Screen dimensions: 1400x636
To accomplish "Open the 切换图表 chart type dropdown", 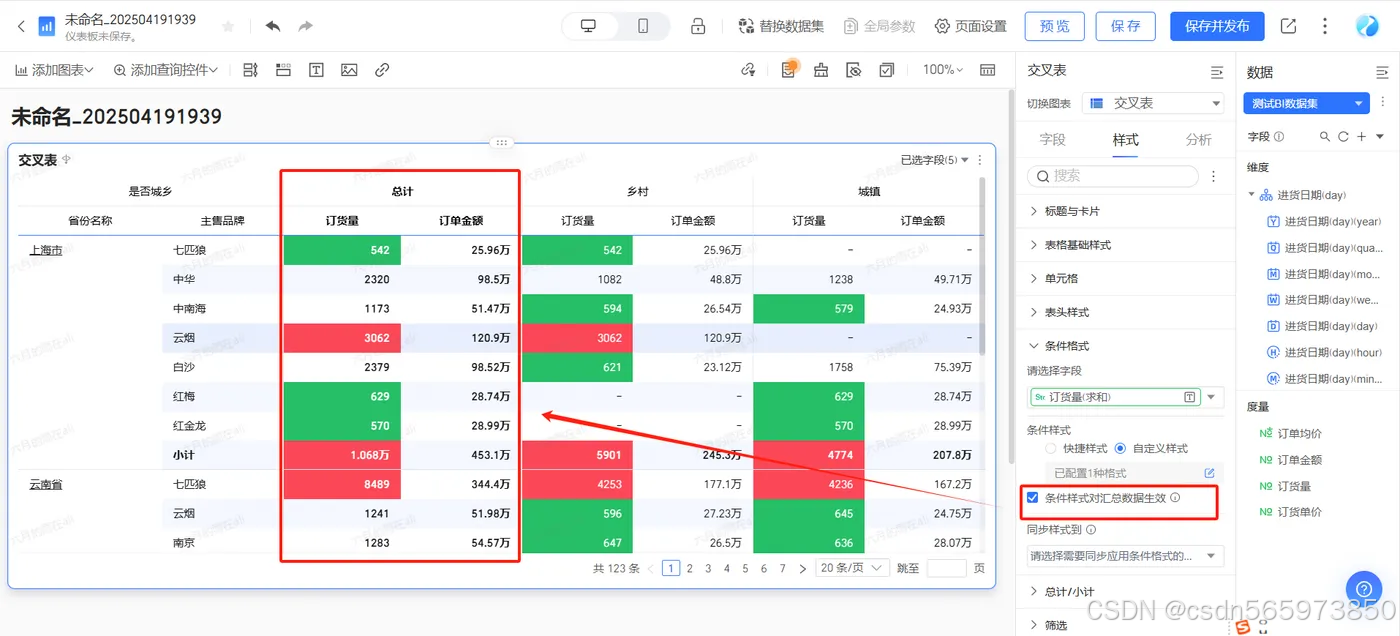I will 1154,103.
